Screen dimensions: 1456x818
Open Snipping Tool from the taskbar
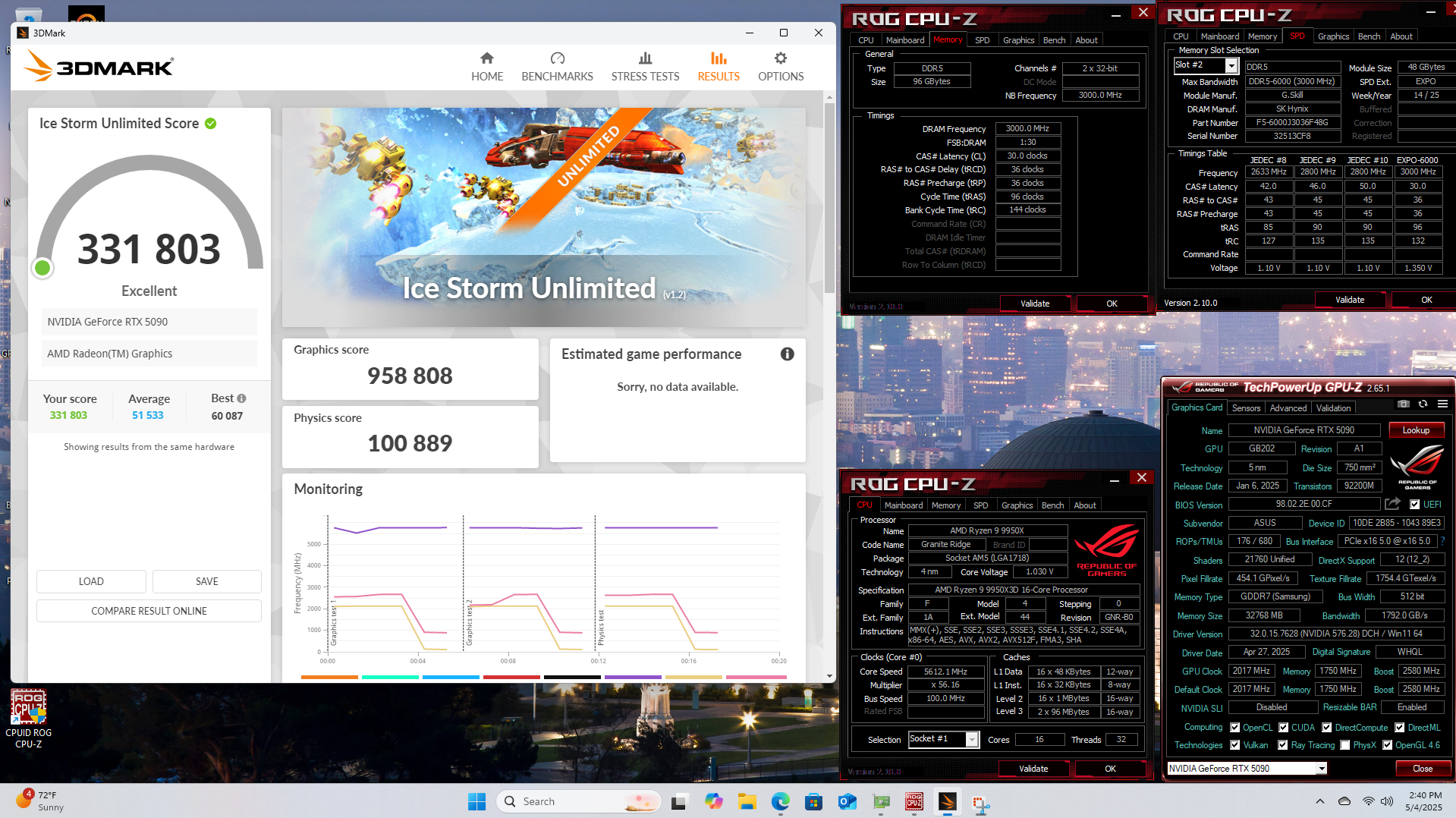(x=981, y=803)
